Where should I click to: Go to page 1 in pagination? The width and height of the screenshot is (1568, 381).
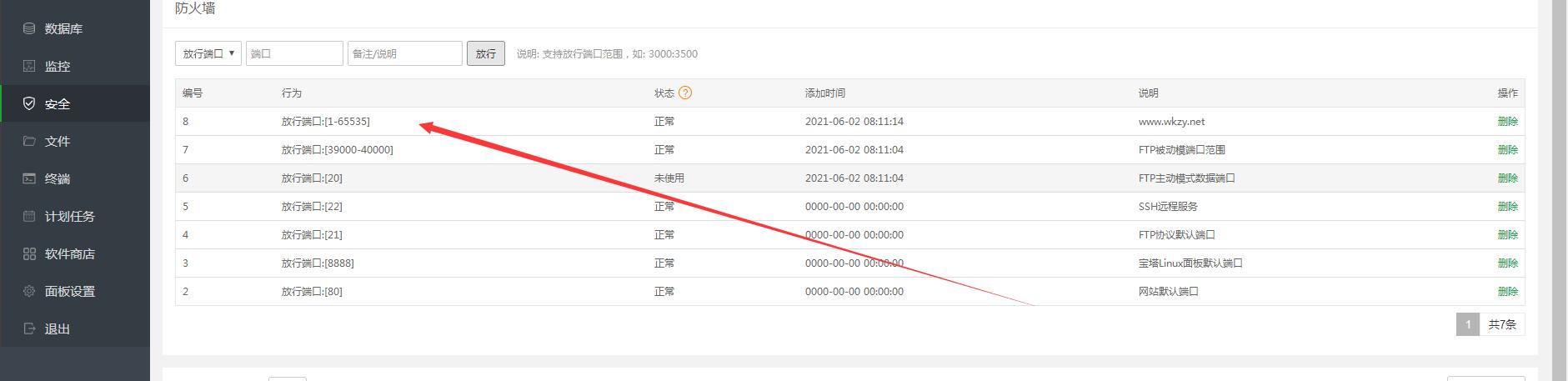tap(1467, 324)
